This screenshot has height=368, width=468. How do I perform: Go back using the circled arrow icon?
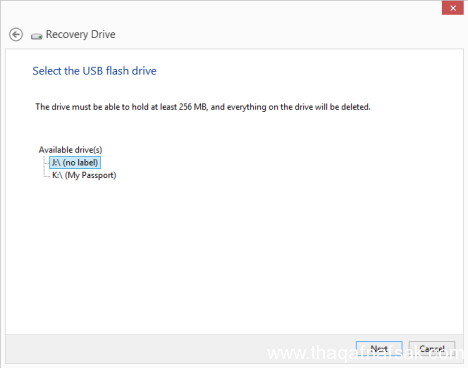[x=16, y=34]
